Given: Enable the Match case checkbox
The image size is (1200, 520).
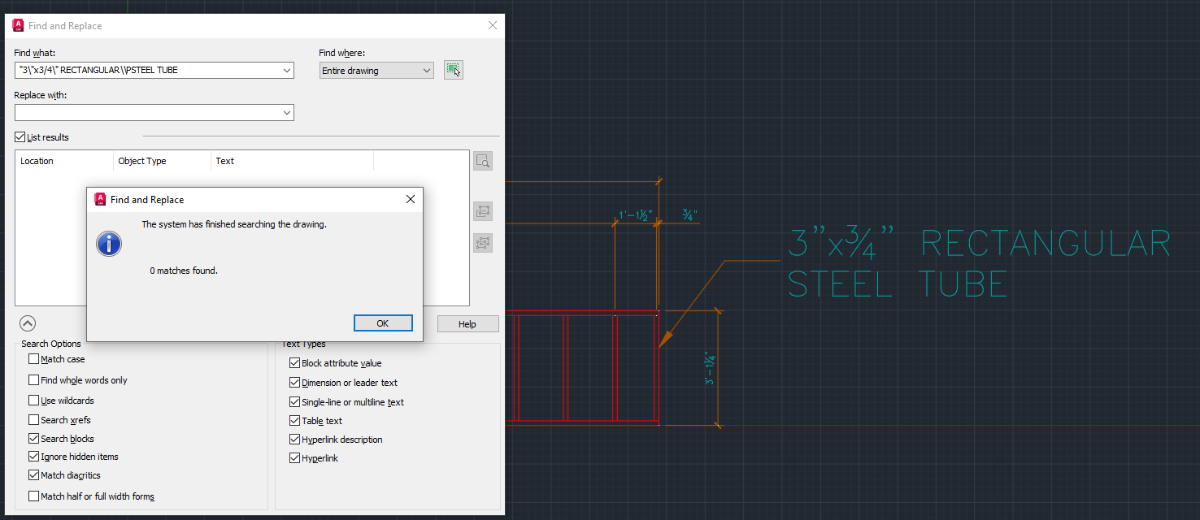Looking at the screenshot, I should pos(34,359).
